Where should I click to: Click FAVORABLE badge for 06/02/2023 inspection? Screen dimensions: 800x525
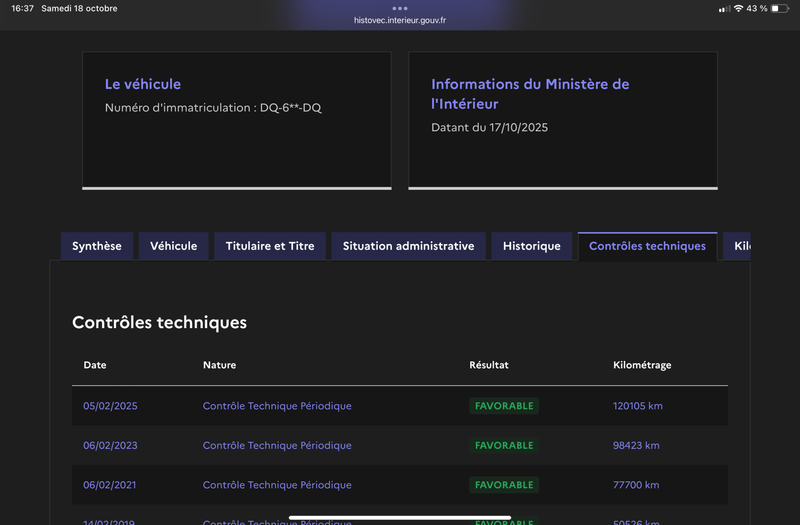click(504, 446)
